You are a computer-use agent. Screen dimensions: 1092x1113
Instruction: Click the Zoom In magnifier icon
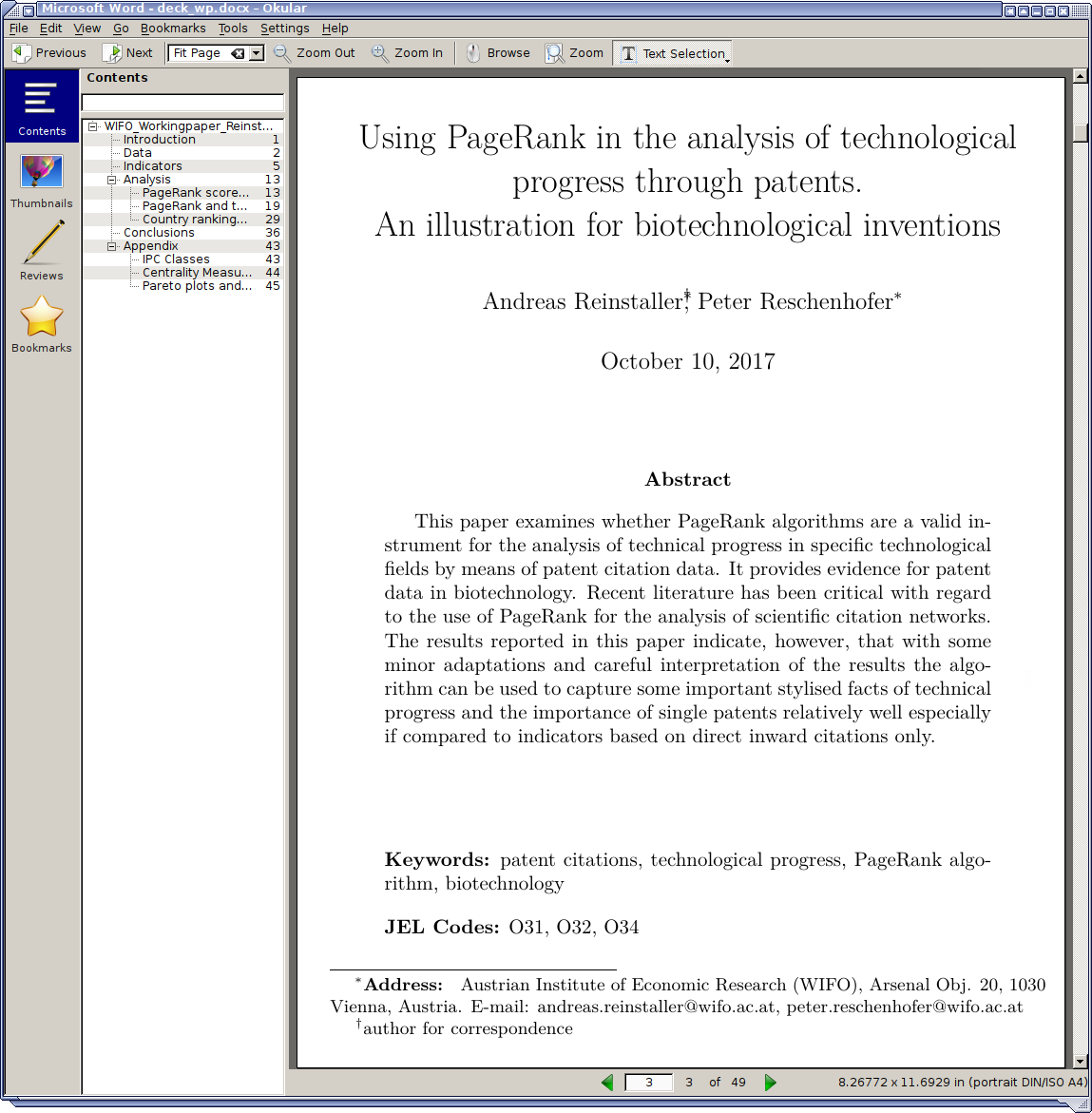(379, 53)
